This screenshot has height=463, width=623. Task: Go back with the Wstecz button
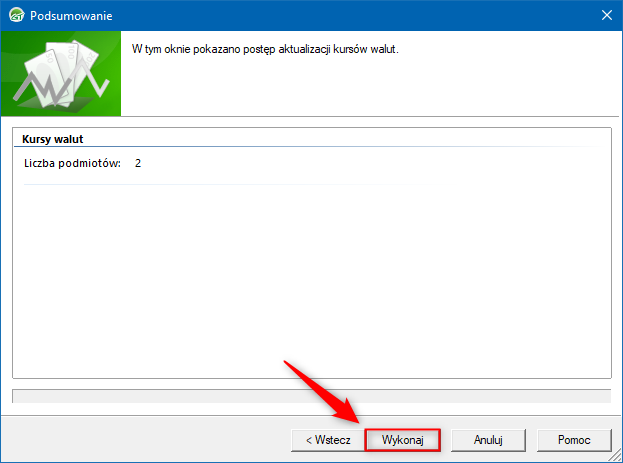click(x=328, y=440)
